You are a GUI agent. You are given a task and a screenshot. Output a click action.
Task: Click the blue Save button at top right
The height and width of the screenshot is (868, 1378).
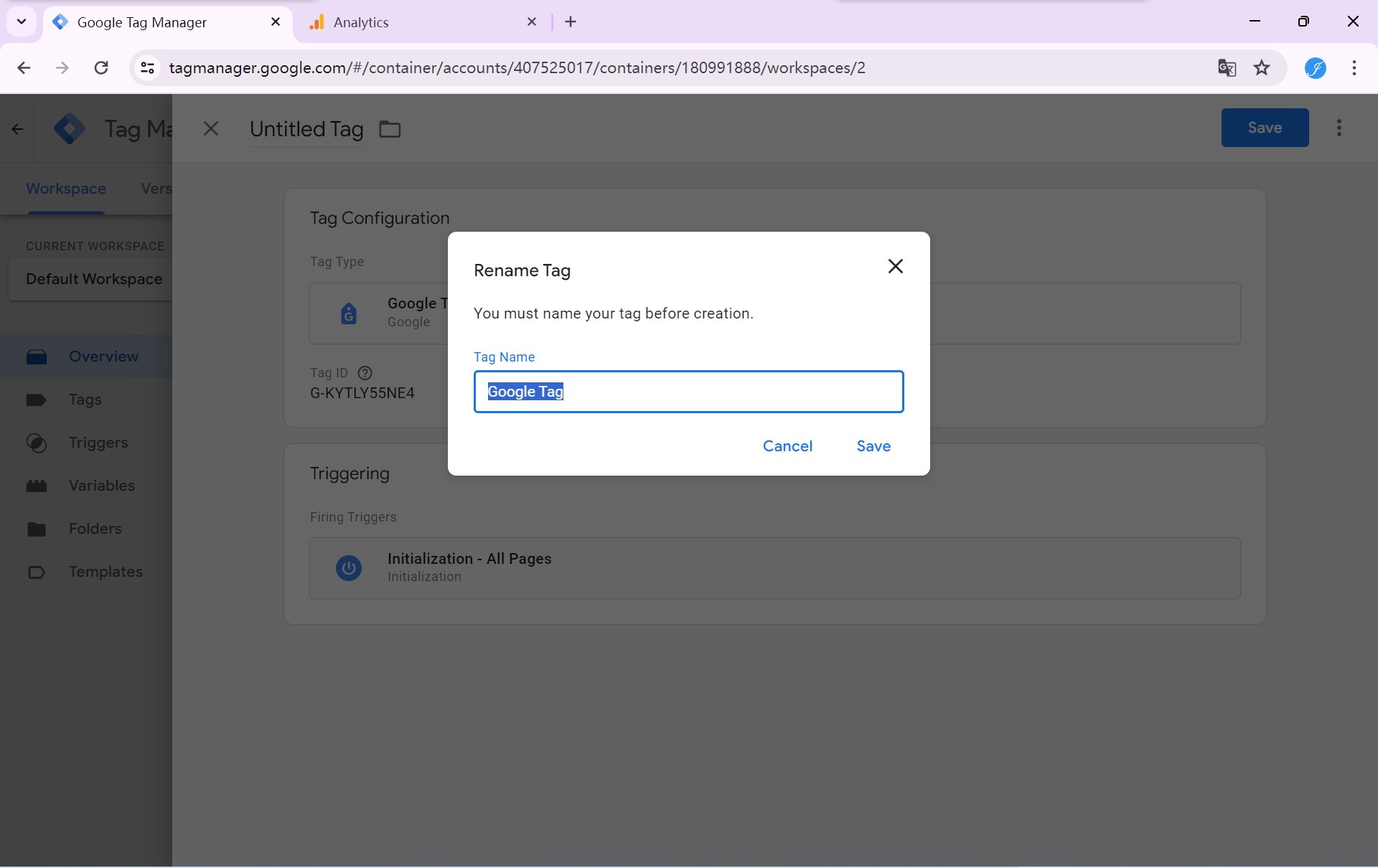tap(1265, 128)
